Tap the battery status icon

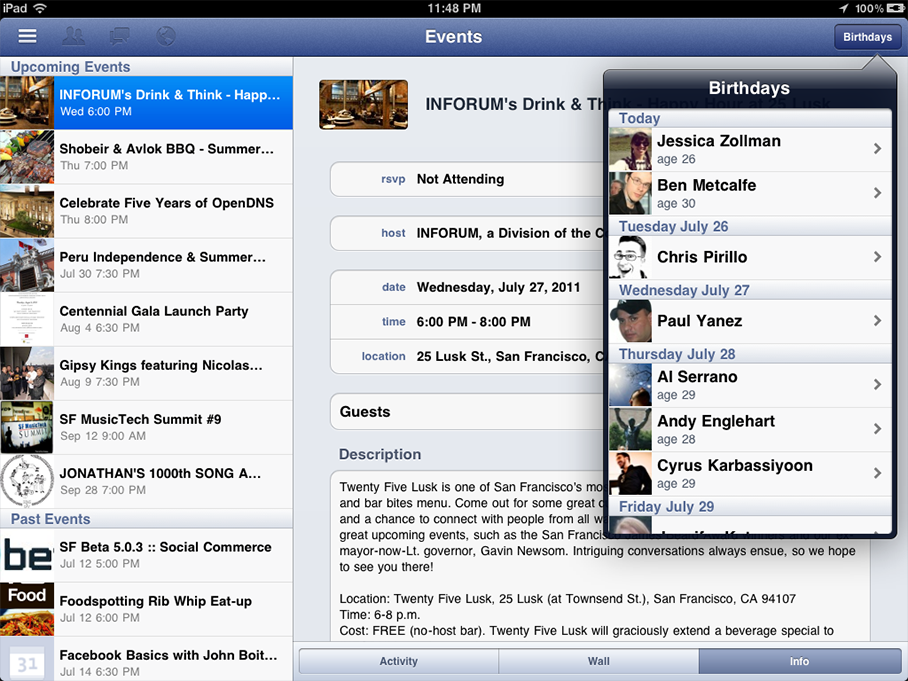[x=894, y=8]
